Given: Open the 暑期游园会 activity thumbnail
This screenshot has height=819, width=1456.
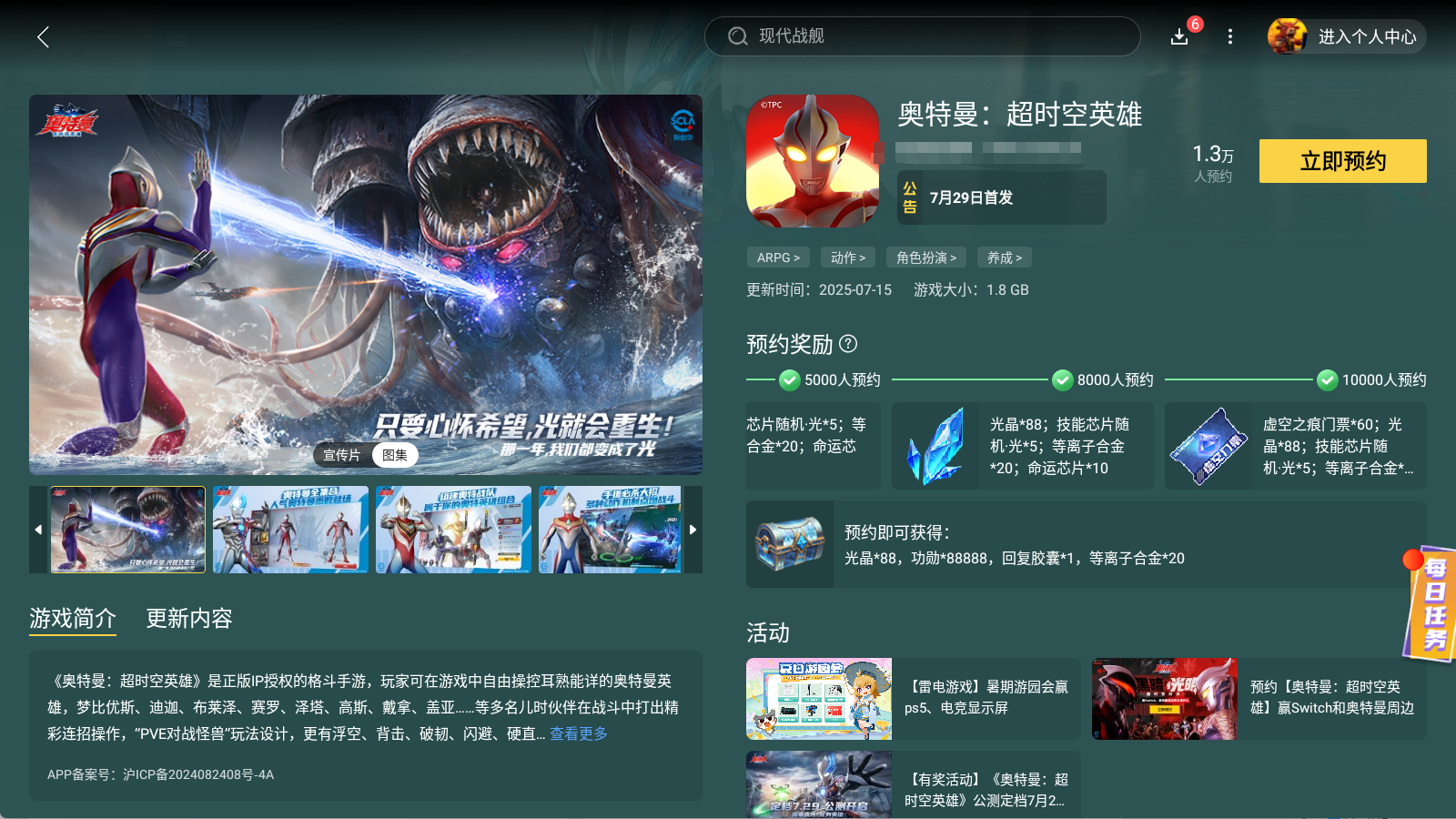Looking at the screenshot, I should click(819, 699).
